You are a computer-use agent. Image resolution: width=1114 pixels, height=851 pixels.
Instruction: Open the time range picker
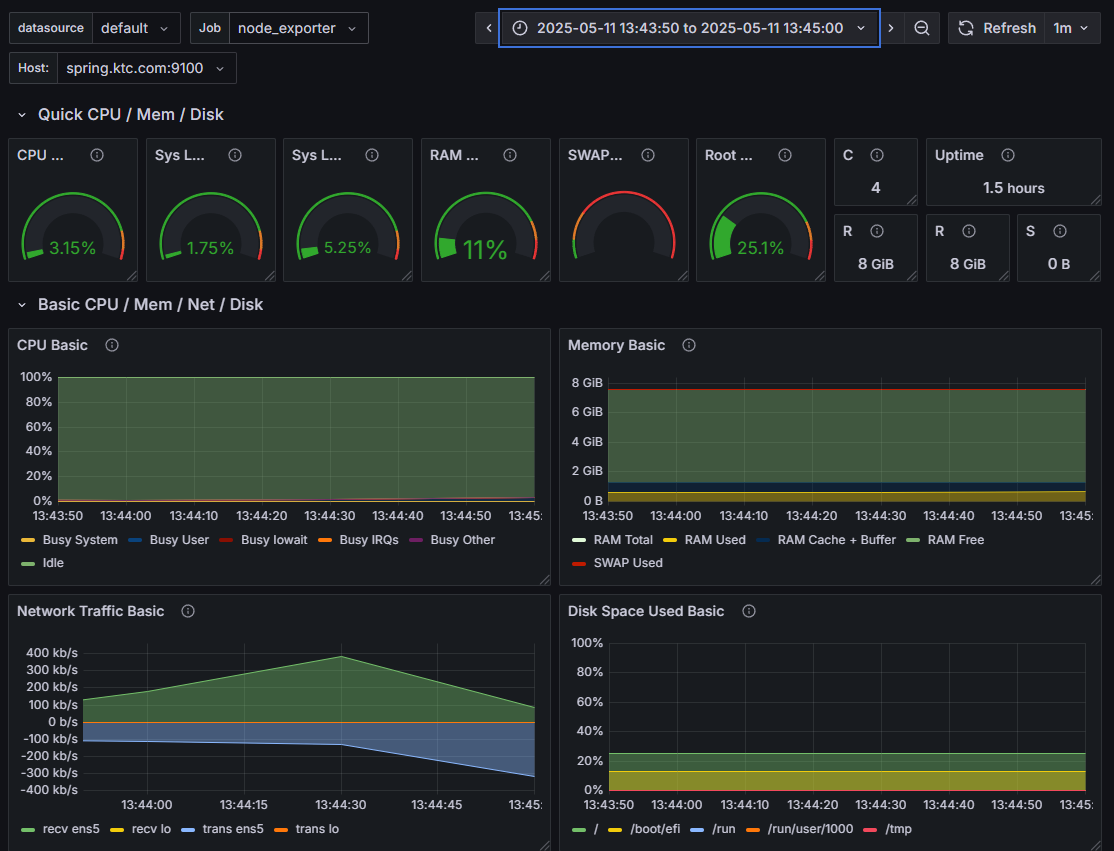(689, 28)
